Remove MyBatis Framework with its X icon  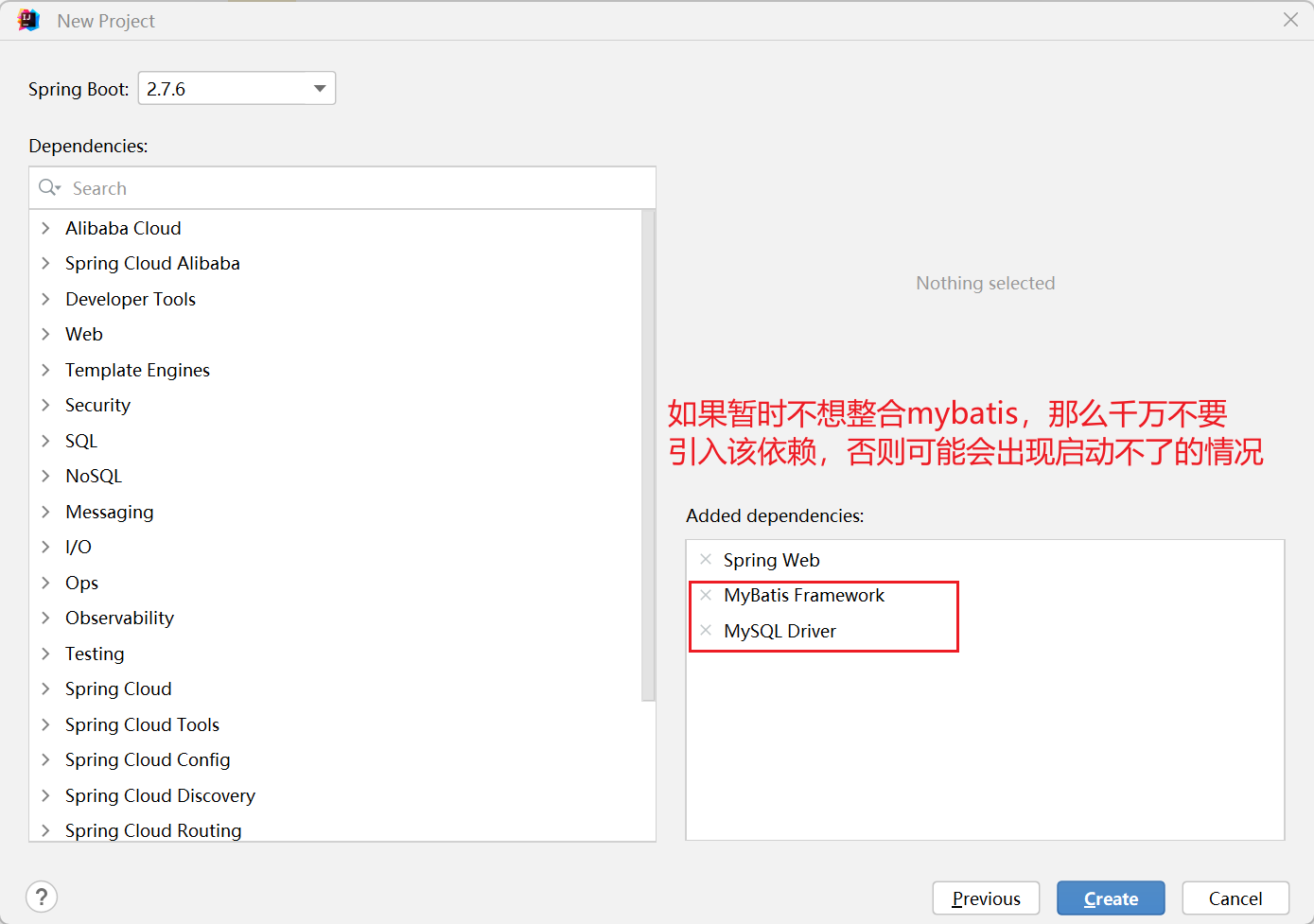(706, 595)
